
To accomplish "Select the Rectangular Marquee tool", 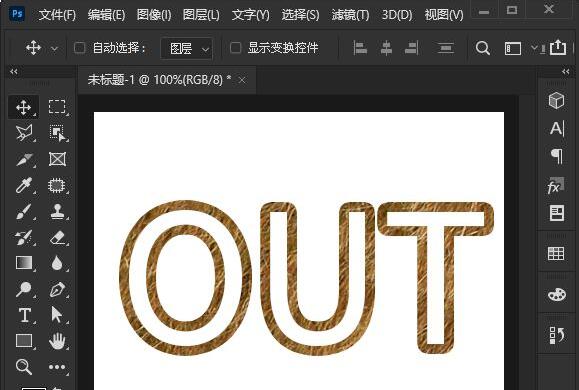I will [57, 107].
